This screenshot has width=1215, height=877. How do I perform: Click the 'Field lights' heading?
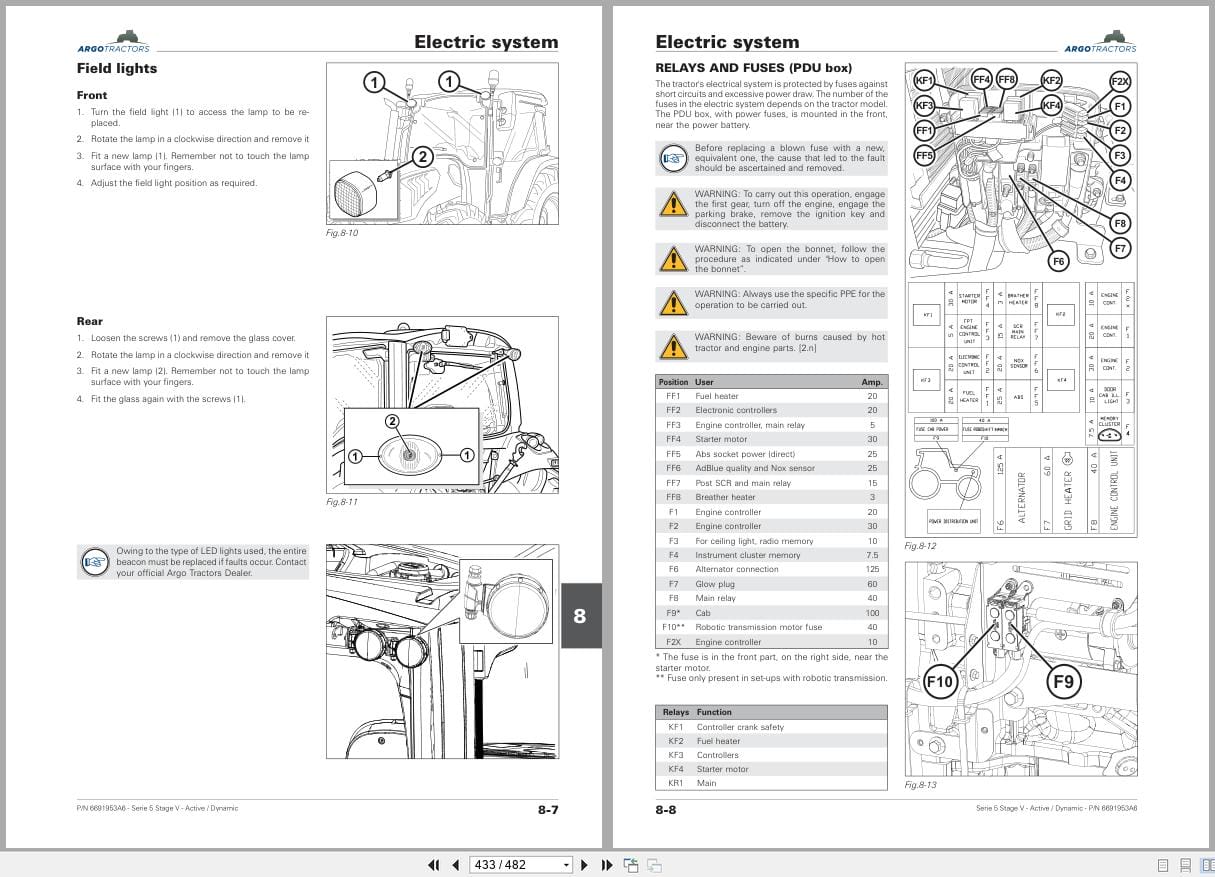117,69
